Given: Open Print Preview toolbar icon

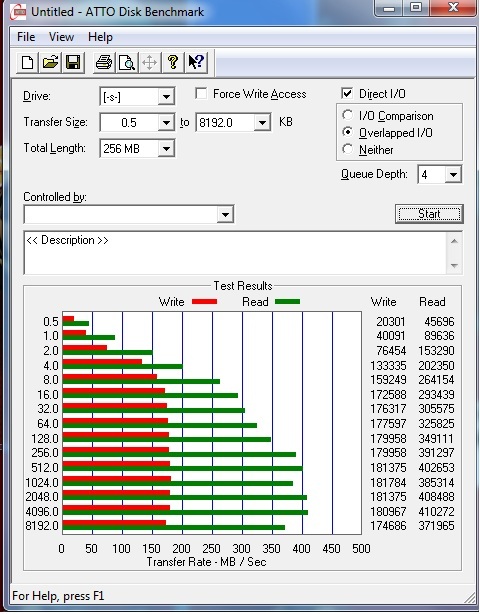Looking at the screenshot, I should coord(127,62).
